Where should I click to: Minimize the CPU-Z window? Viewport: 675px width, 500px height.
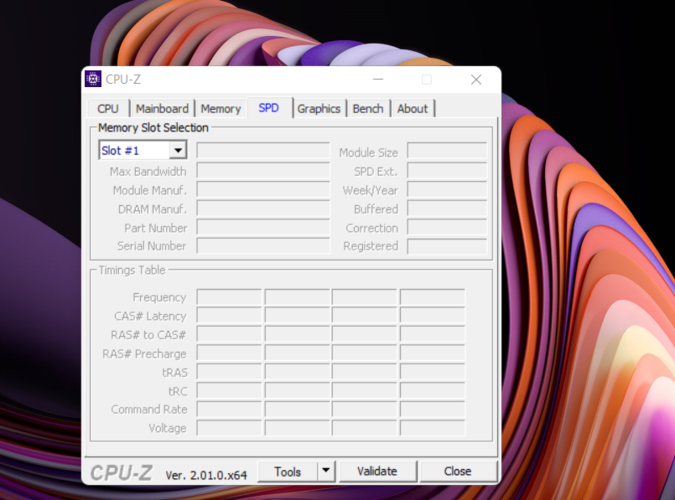pyautogui.click(x=378, y=80)
